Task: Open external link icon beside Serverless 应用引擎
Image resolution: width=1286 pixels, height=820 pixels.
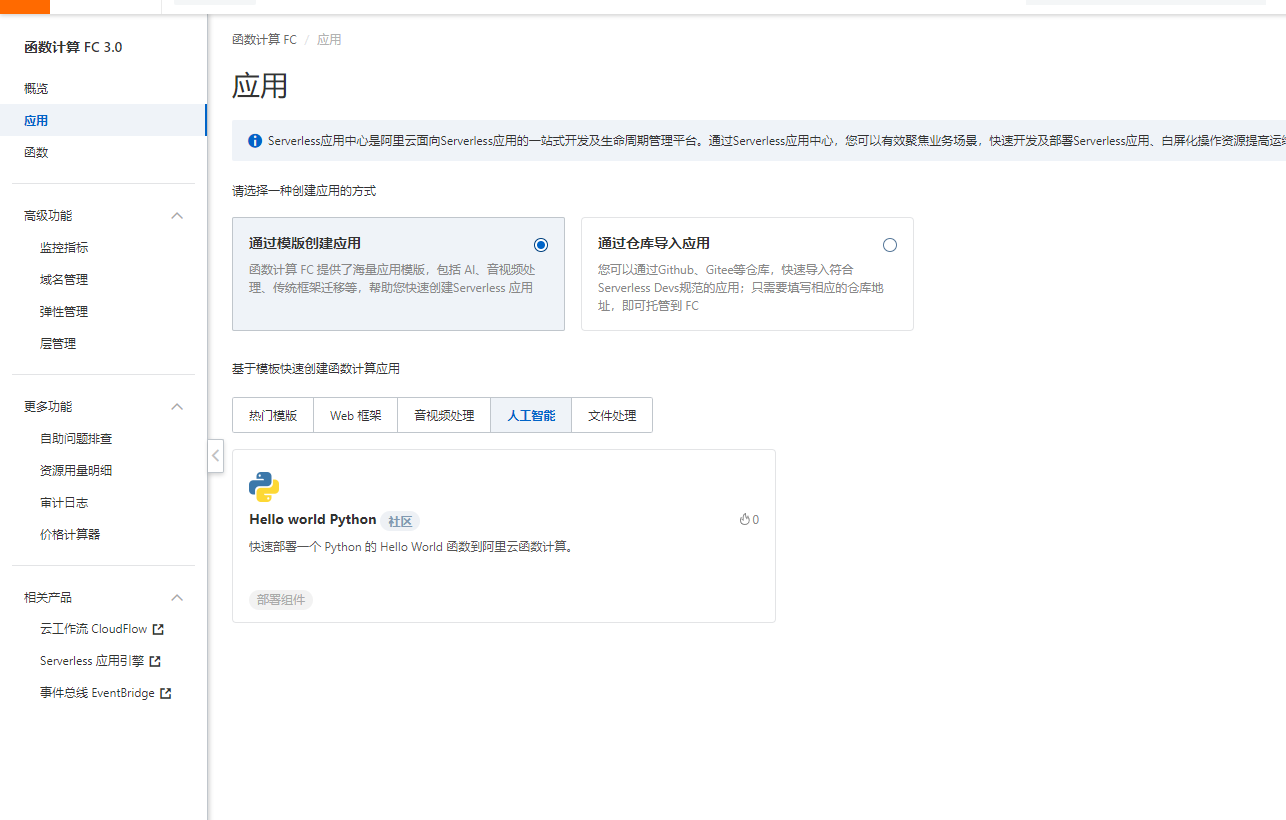Action: point(155,661)
